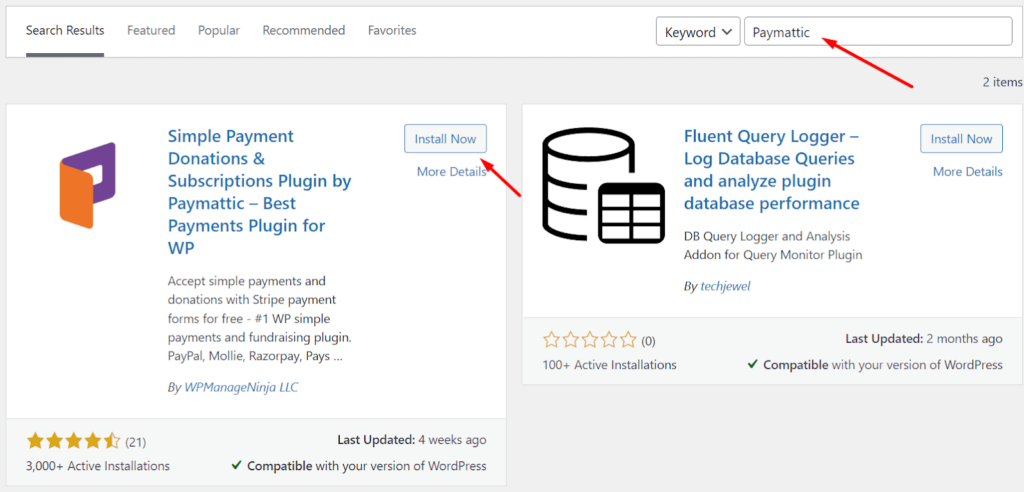Expand the Keyword search type dropdown

pyautogui.click(x=698, y=31)
